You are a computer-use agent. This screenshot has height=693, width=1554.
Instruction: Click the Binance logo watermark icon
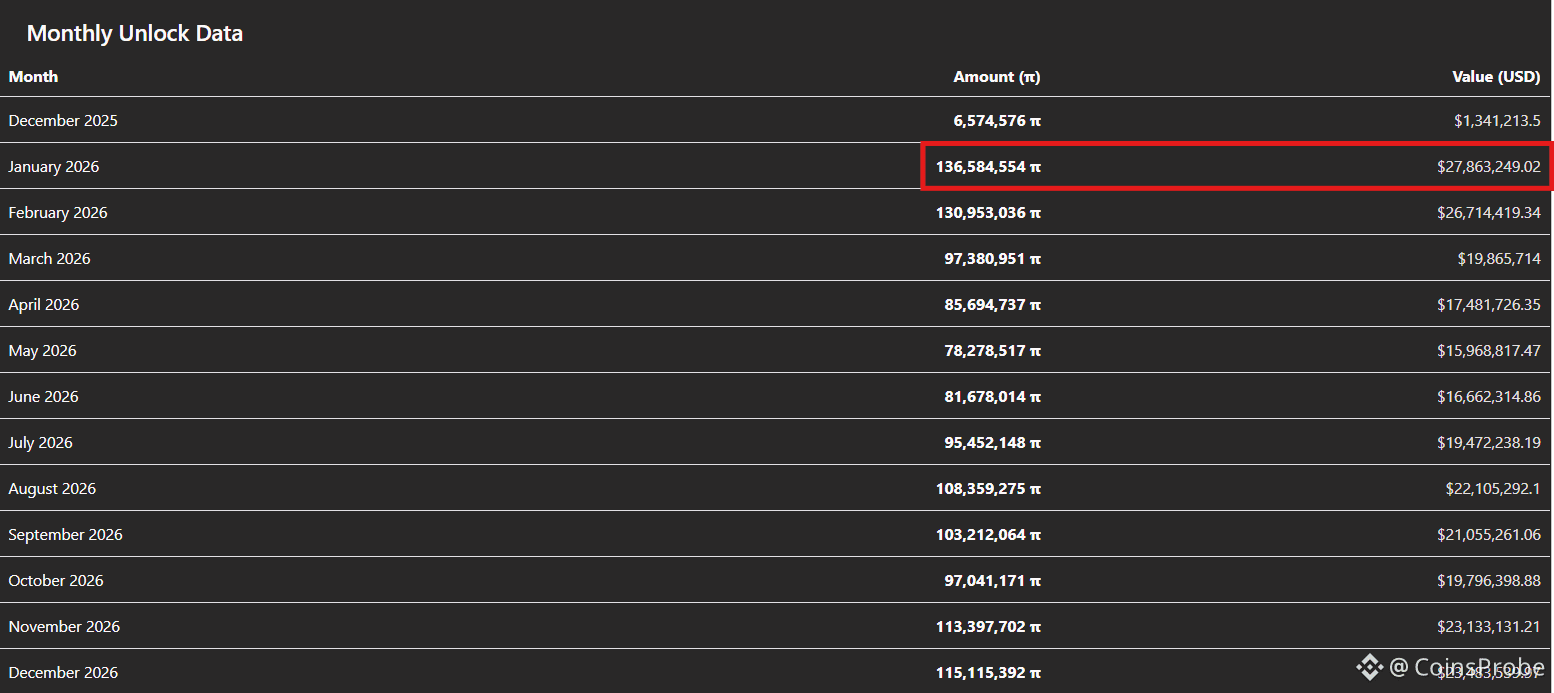1368,667
